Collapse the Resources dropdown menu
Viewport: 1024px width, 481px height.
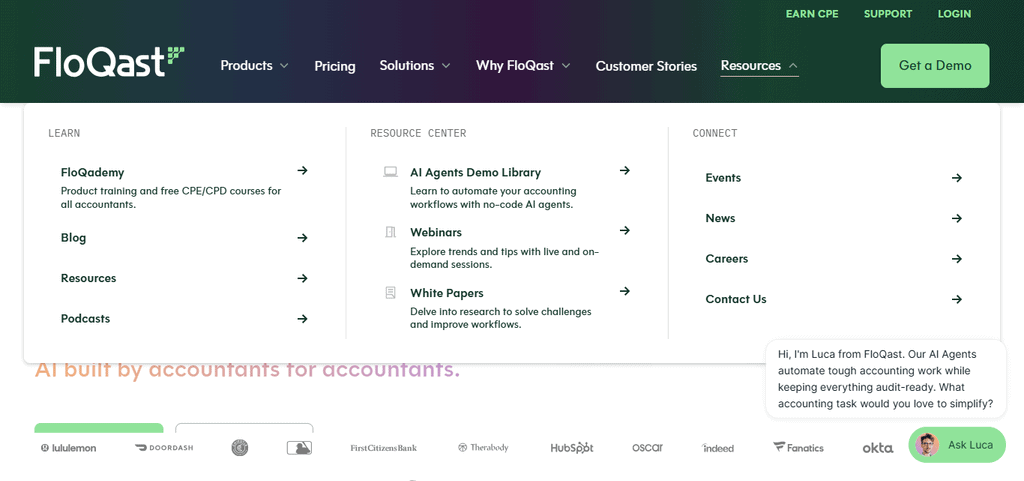[760, 65]
